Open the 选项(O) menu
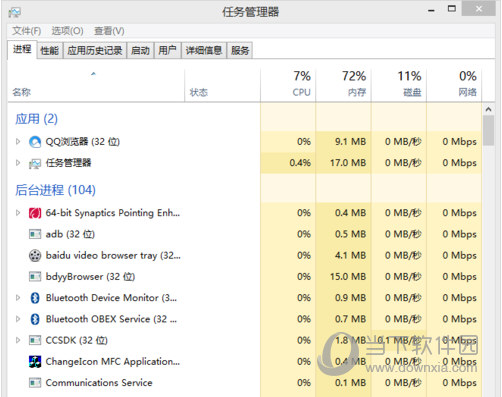 pos(67,31)
